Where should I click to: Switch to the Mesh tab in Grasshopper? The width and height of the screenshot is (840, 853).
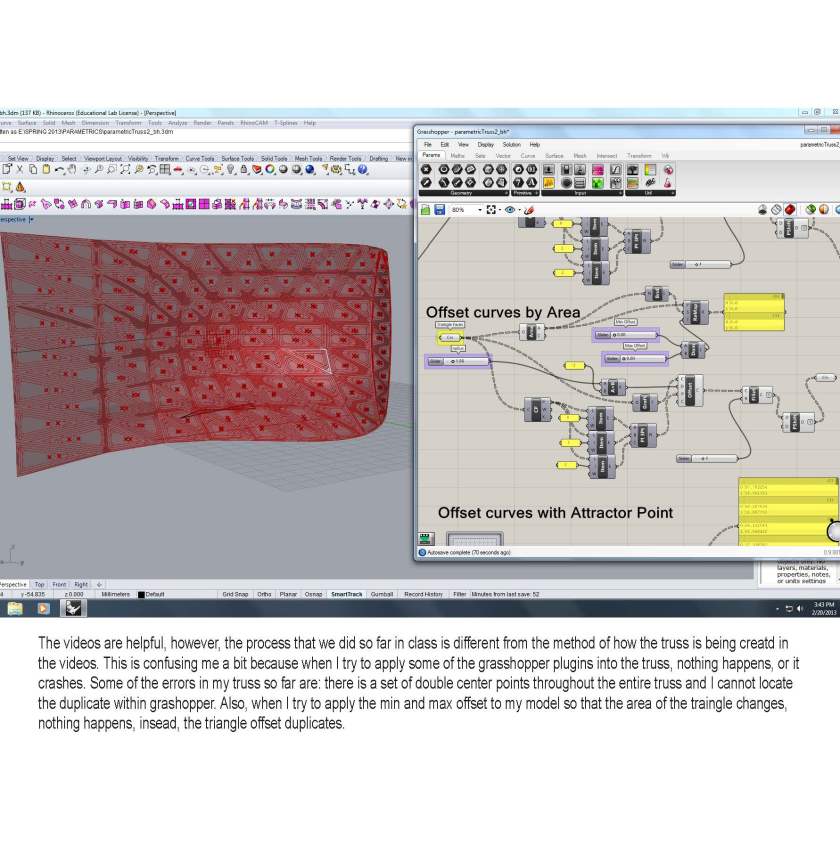pos(580,155)
